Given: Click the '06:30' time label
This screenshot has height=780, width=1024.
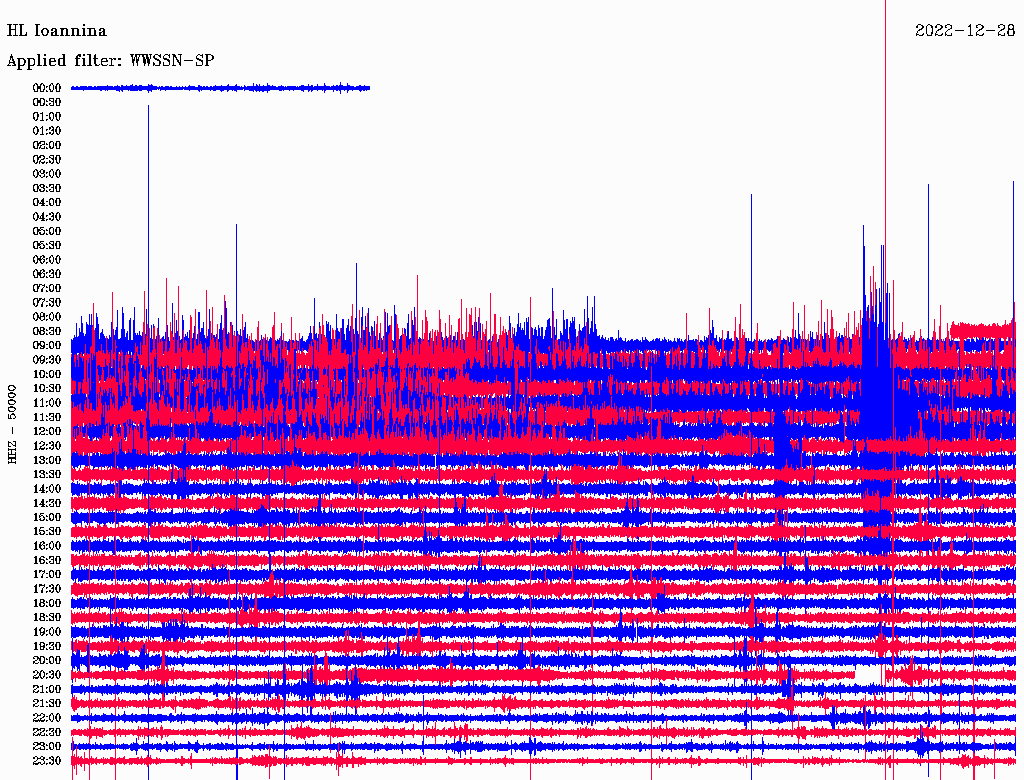Looking at the screenshot, I should pyautogui.click(x=47, y=274).
